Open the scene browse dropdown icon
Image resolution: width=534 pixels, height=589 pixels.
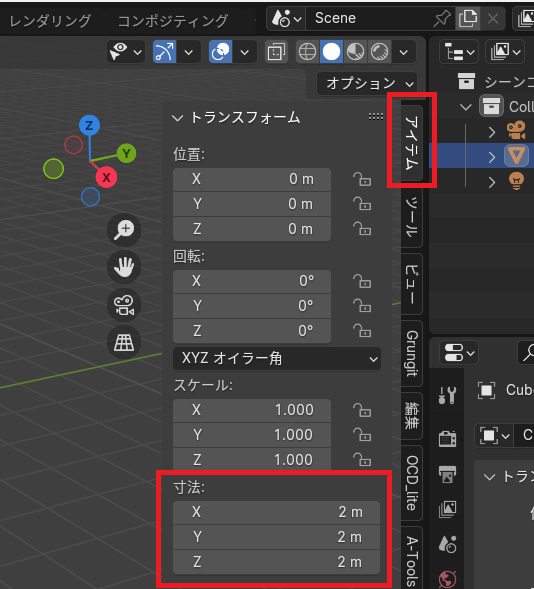[x=286, y=18]
